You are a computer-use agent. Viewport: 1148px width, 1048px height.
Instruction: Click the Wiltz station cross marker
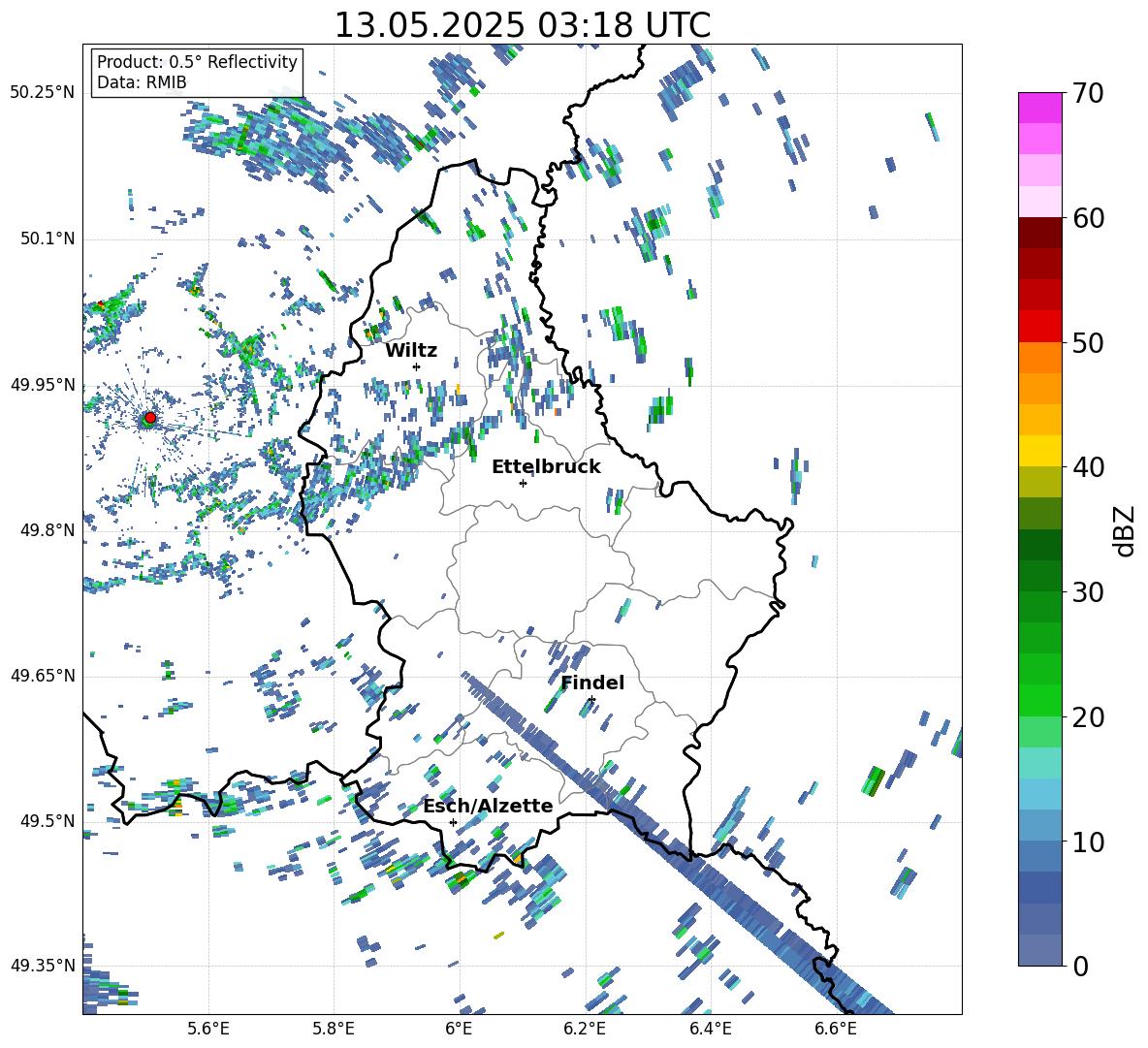pyautogui.click(x=417, y=366)
